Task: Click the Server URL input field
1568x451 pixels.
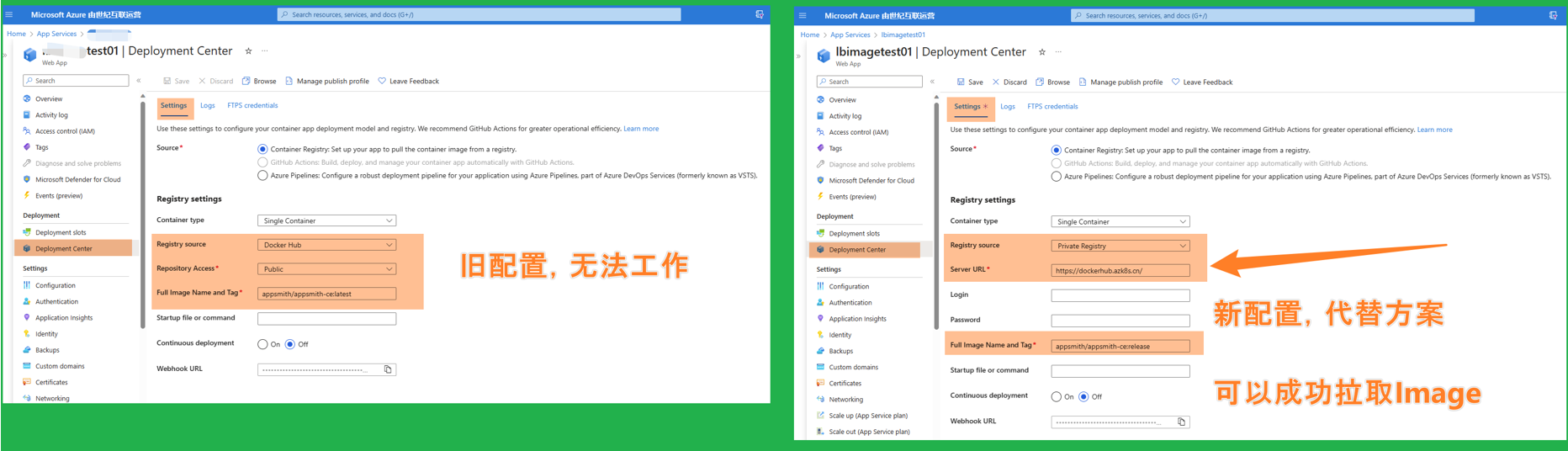Action: (x=1120, y=271)
